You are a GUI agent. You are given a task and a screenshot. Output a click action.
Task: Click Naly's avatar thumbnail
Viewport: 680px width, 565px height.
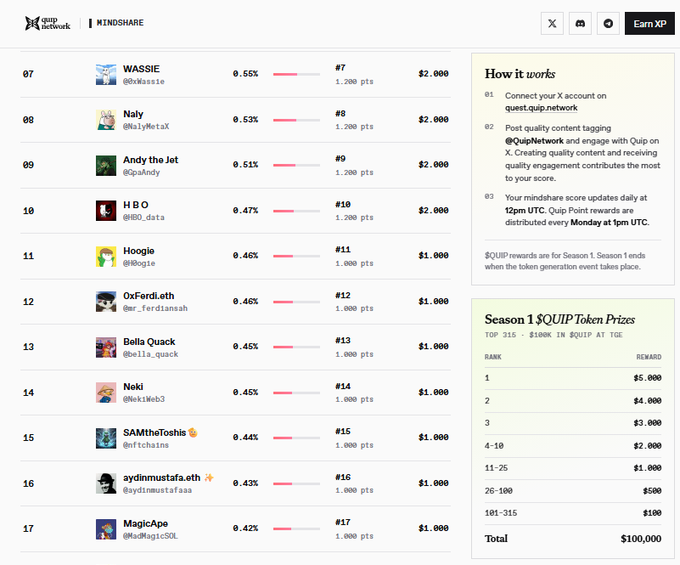click(106, 120)
